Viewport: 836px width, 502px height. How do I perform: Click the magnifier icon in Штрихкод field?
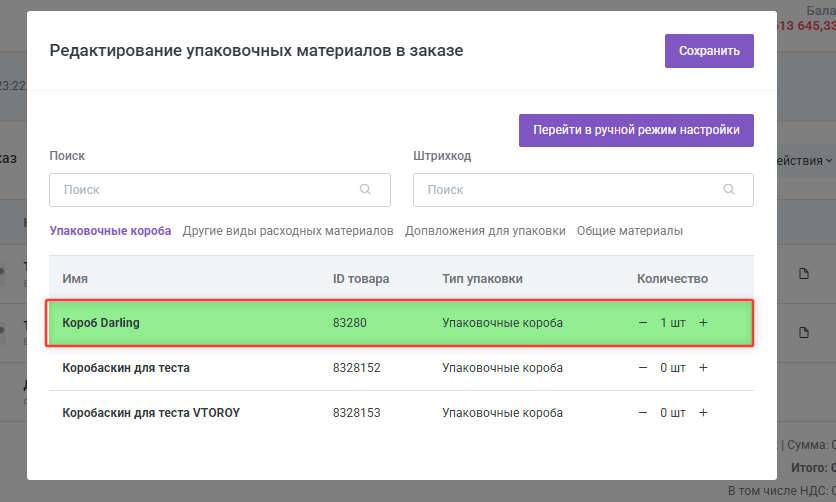[x=731, y=189]
